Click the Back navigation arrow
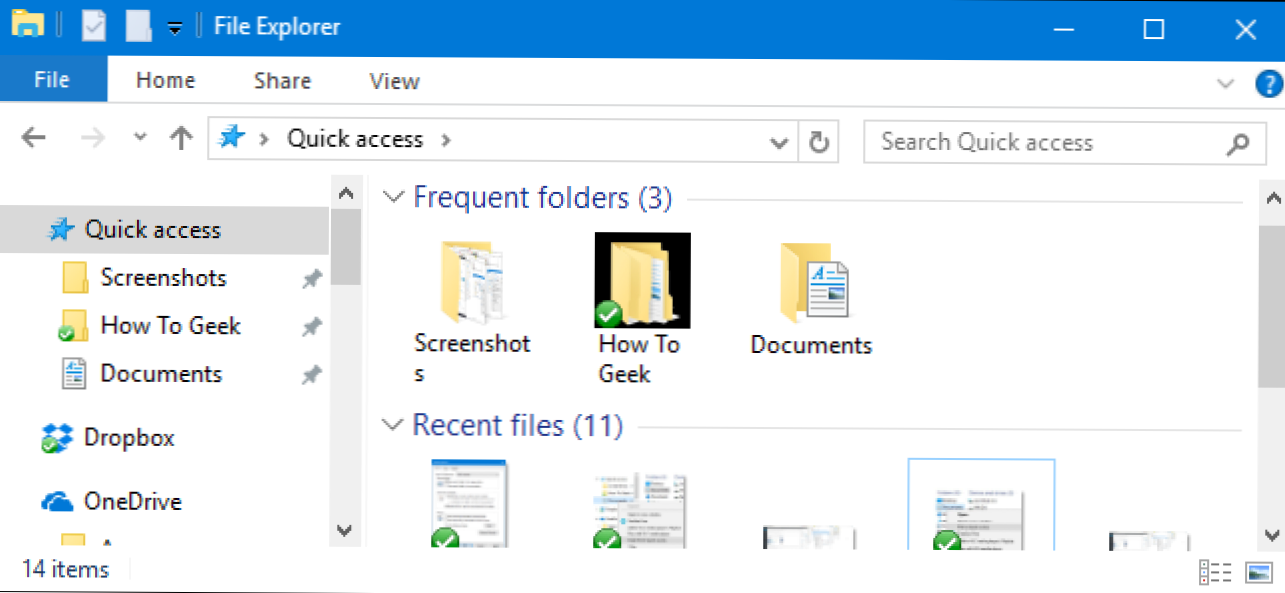Viewport: 1285px width, 593px height. (34, 139)
